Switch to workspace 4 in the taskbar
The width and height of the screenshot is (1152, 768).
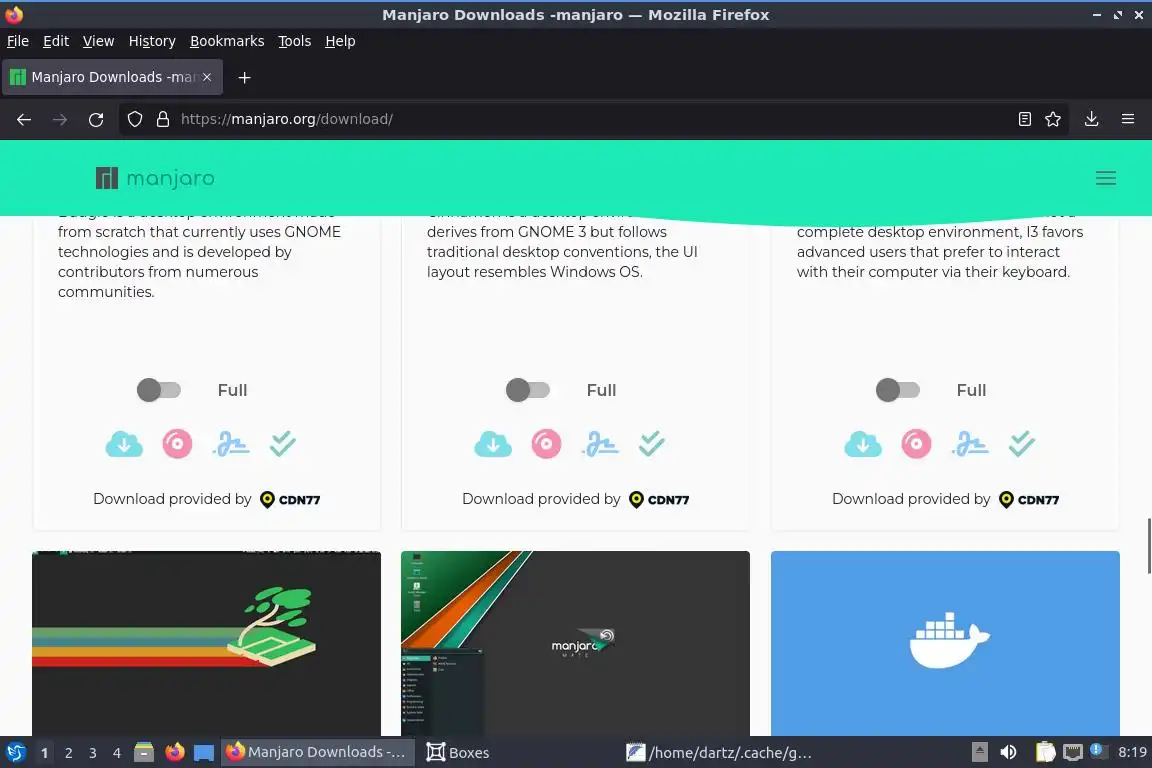pyautogui.click(x=117, y=753)
